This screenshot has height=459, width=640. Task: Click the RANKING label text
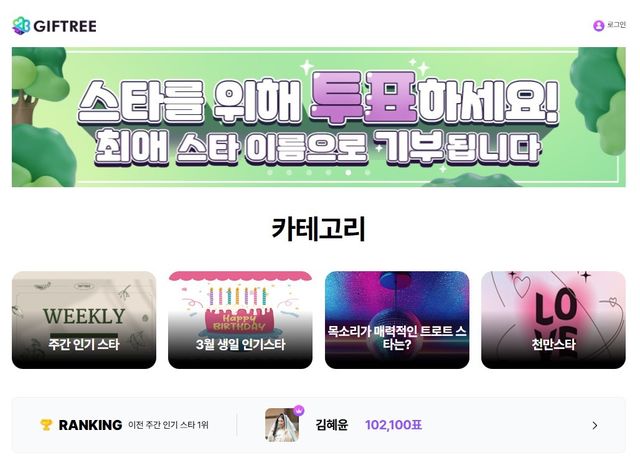pos(90,425)
